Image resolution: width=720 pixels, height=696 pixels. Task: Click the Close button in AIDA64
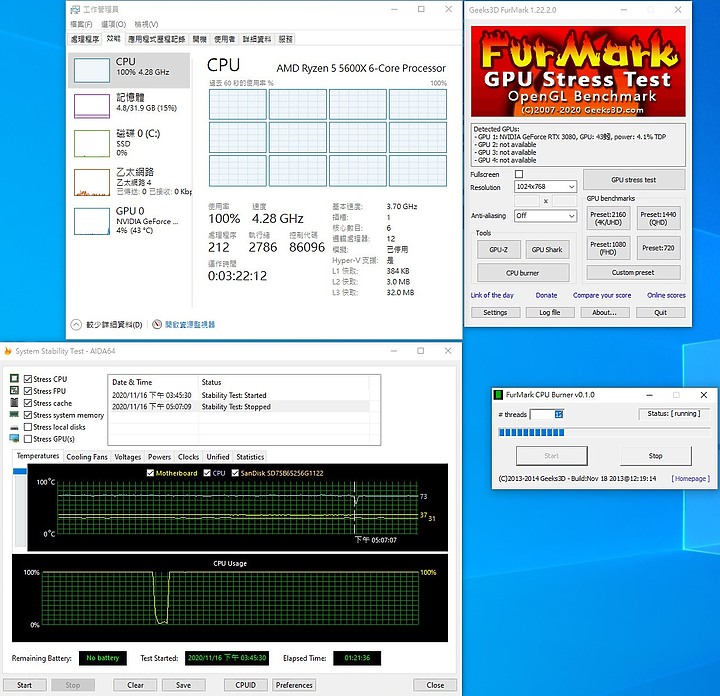(435, 685)
